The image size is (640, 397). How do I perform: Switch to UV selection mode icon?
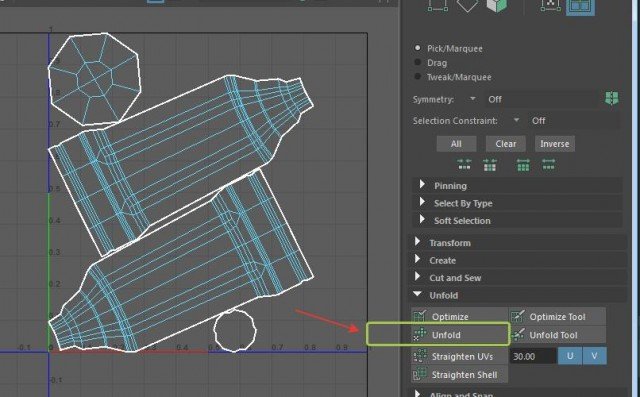click(x=551, y=5)
